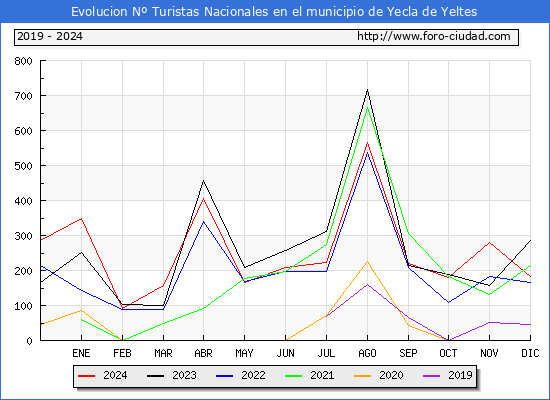Click the red 2024 line peak at NOV
Screen dimensions: 550x400
tap(489, 242)
